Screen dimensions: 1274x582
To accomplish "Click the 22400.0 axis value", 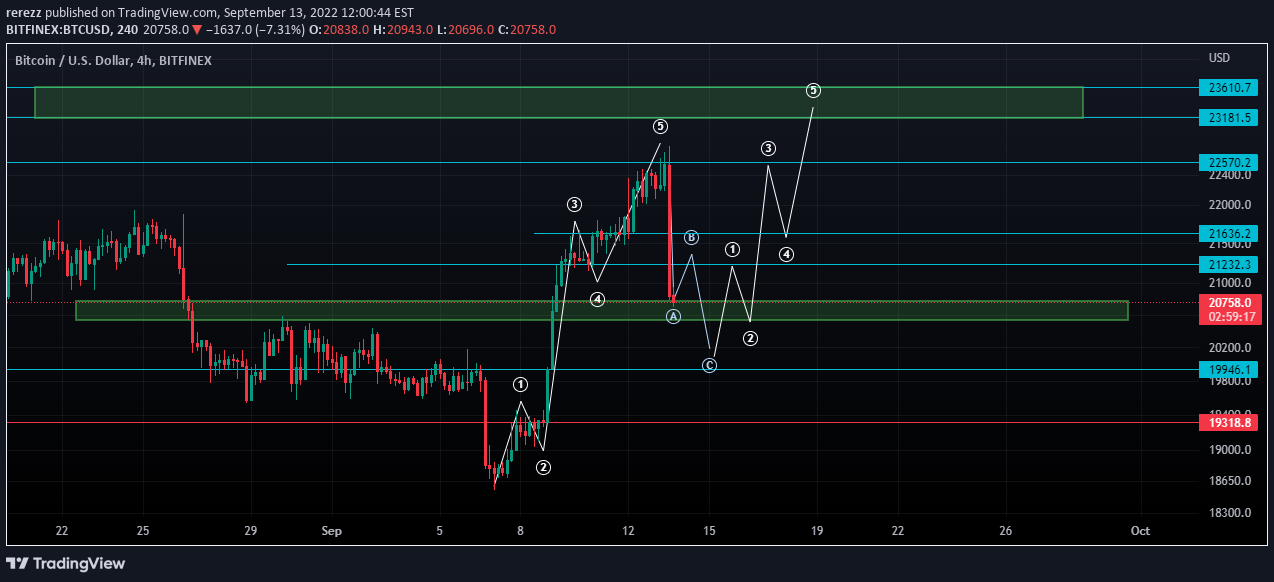I will [x=1230, y=176].
